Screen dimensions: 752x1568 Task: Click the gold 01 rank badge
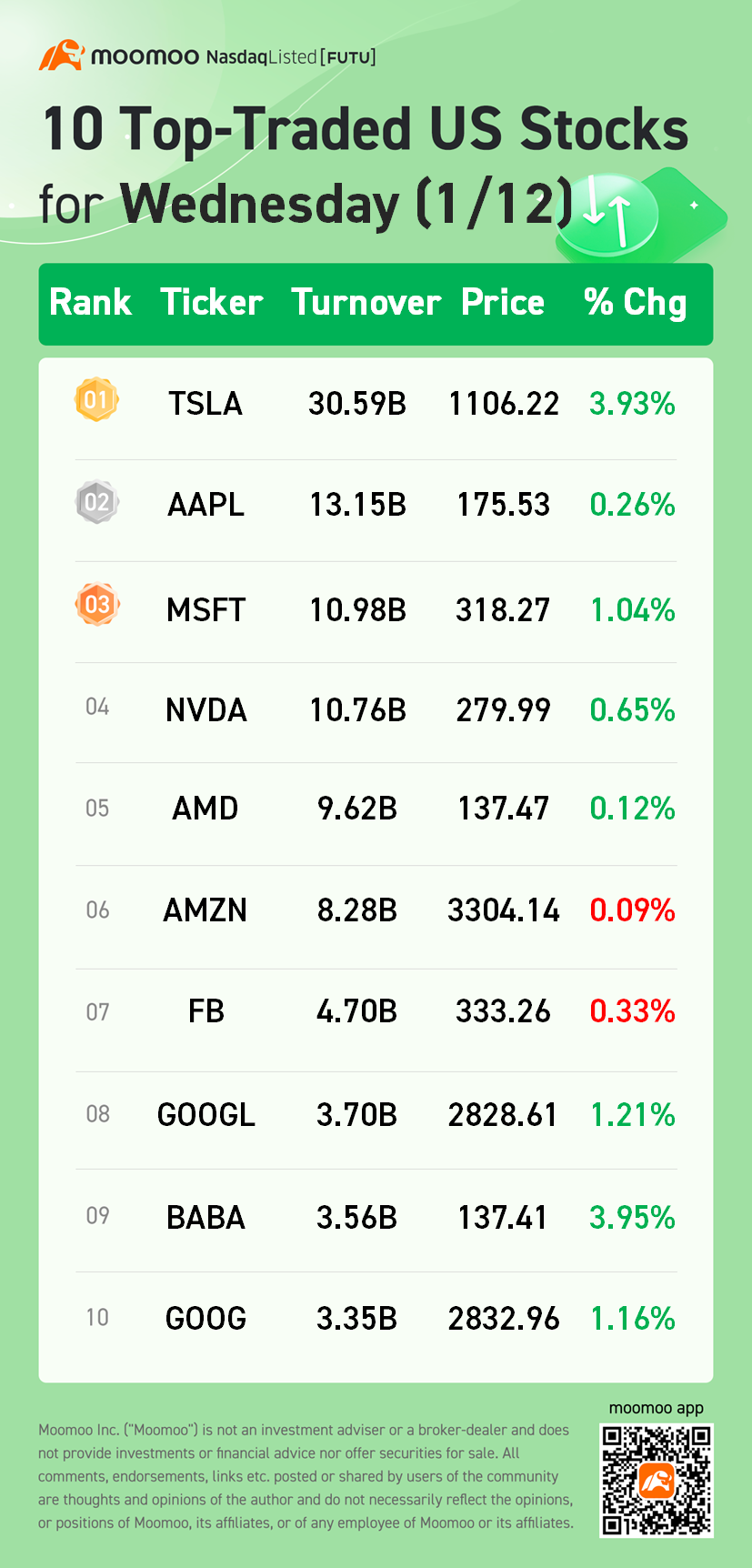96,400
